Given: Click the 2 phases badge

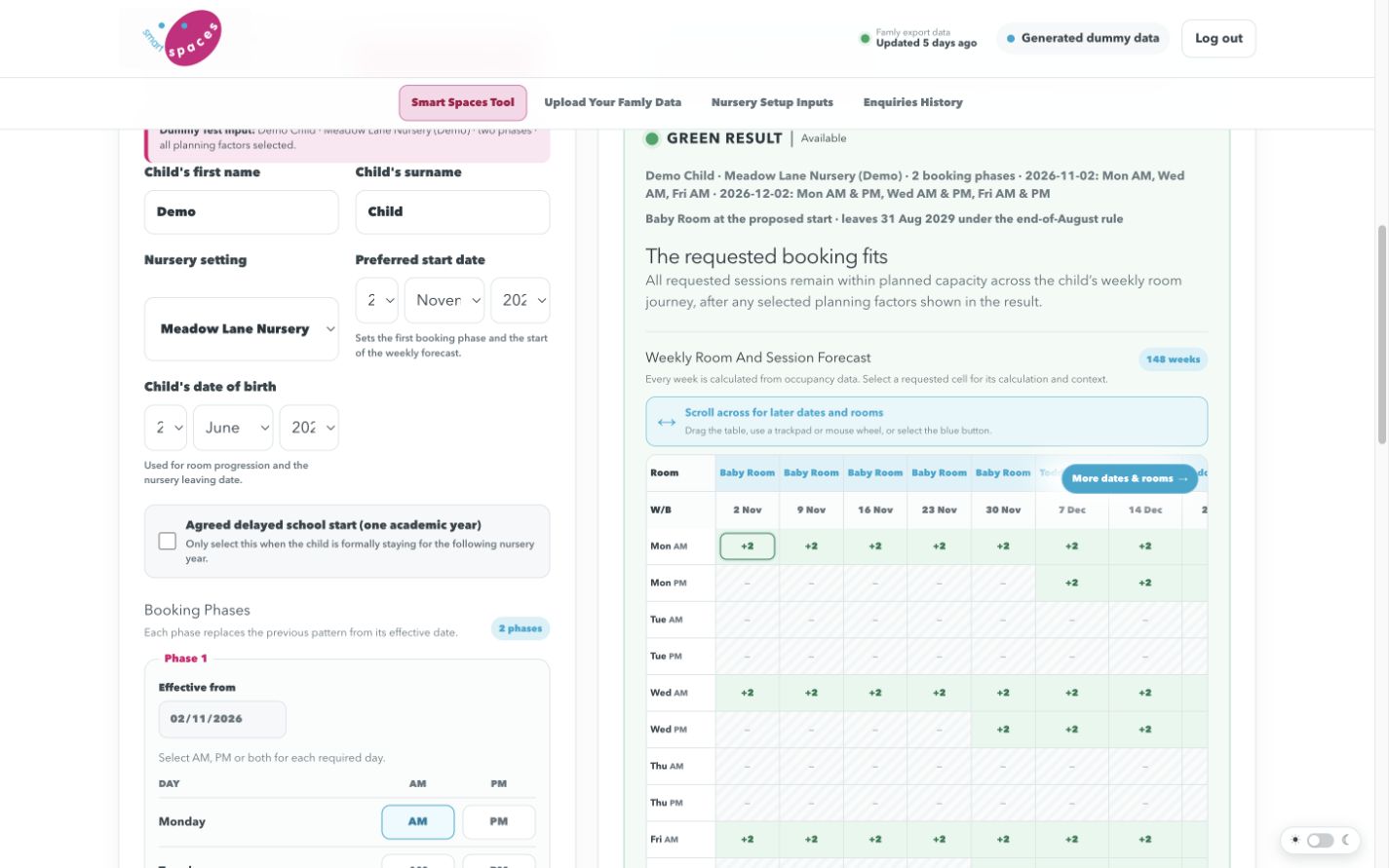Looking at the screenshot, I should point(521,628).
